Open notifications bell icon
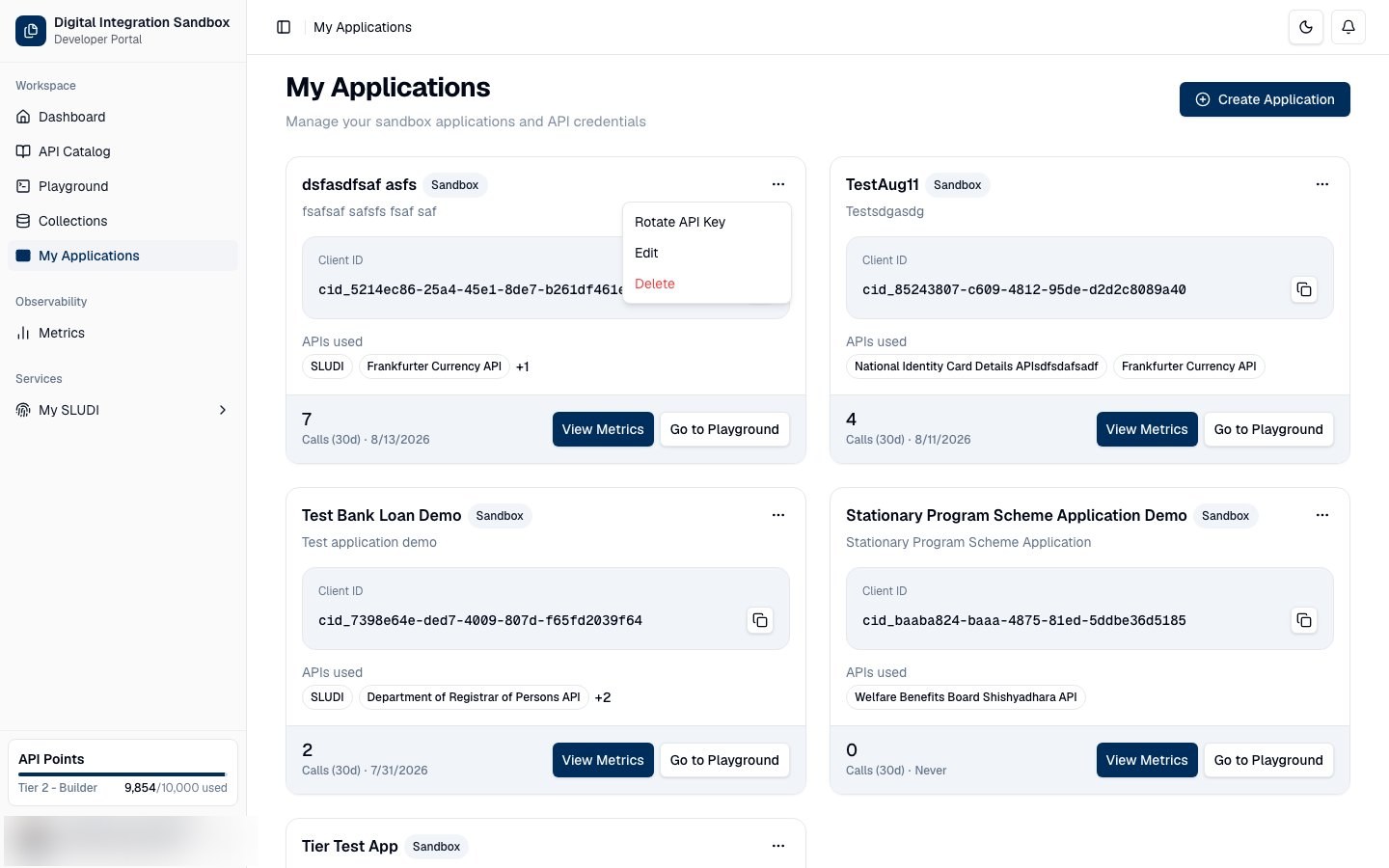The height and width of the screenshot is (868, 1389). click(x=1348, y=27)
